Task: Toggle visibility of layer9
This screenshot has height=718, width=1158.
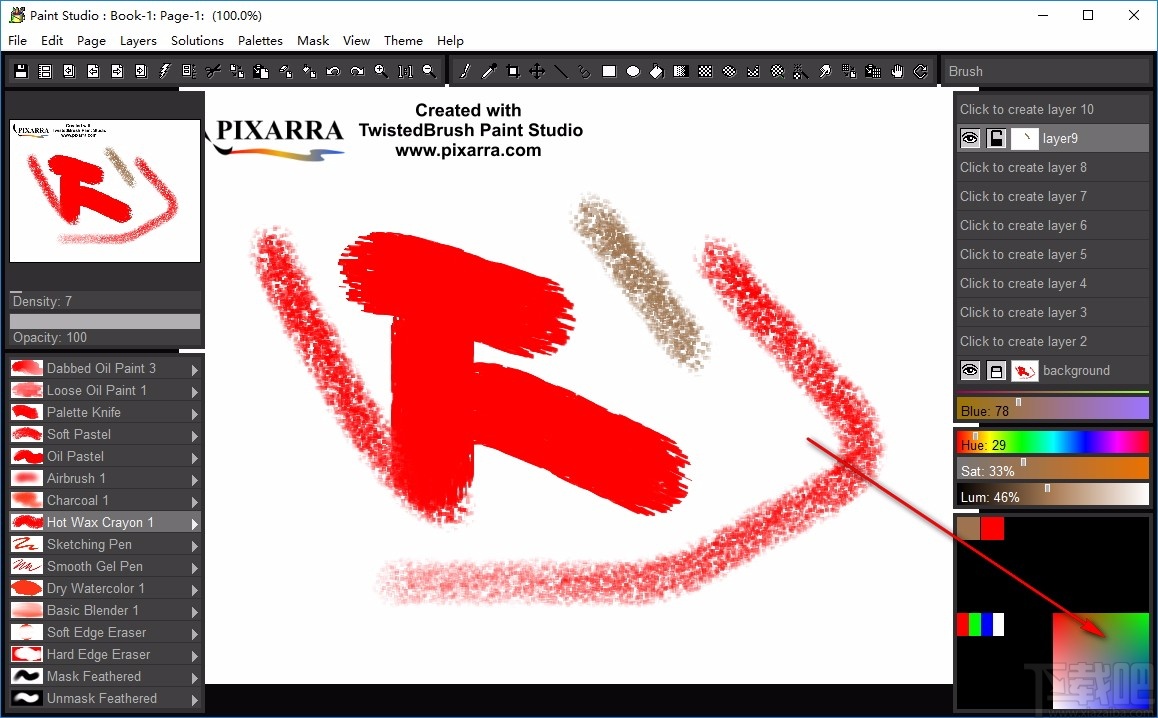Action: pyautogui.click(x=969, y=138)
